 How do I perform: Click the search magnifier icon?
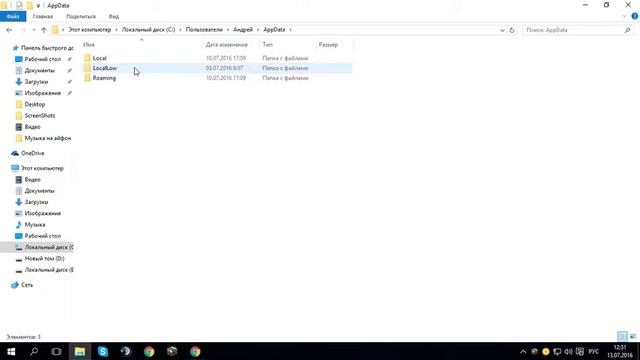(627, 30)
